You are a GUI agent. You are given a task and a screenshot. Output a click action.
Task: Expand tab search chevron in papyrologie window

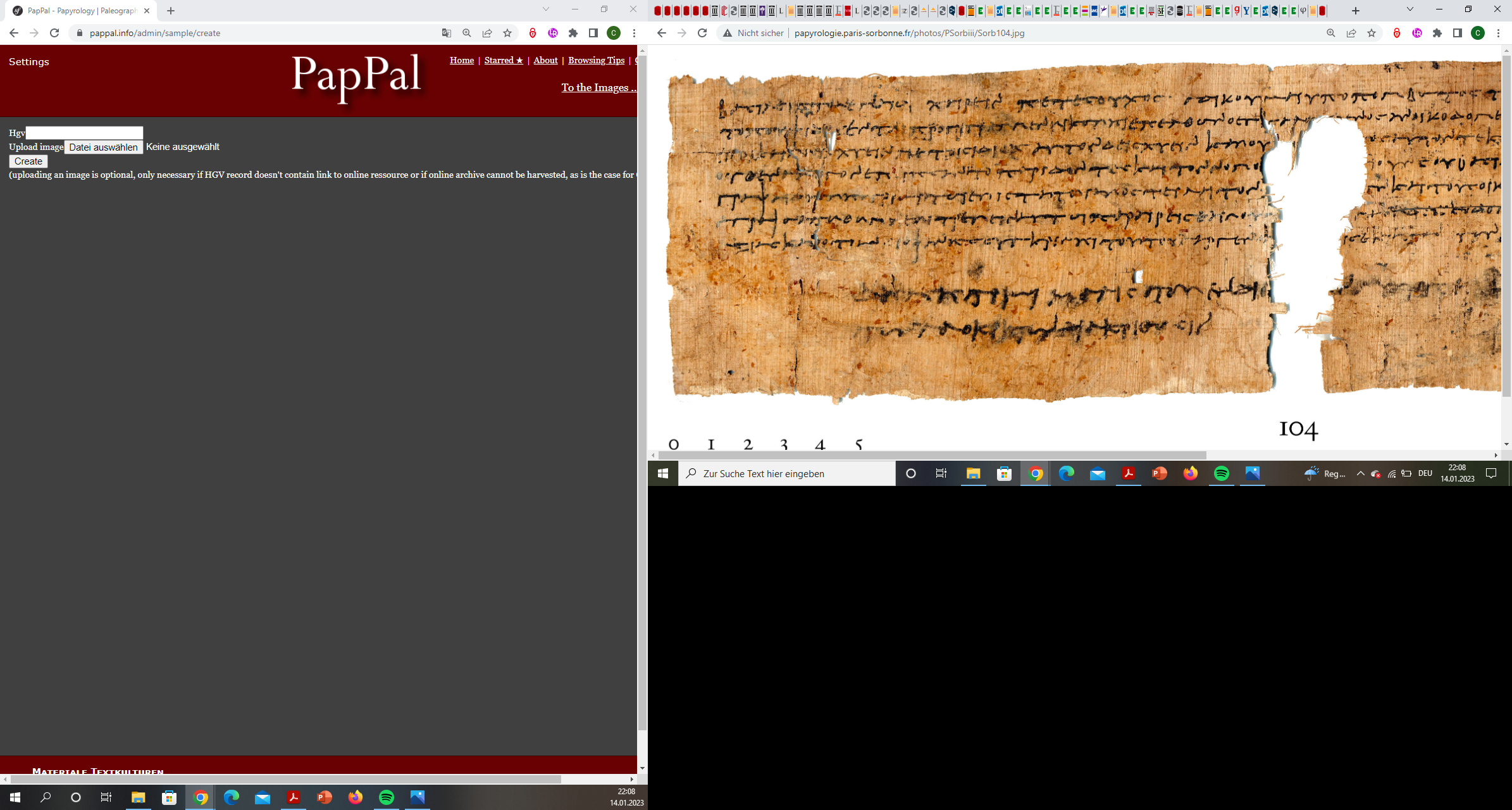pos(1410,9)
